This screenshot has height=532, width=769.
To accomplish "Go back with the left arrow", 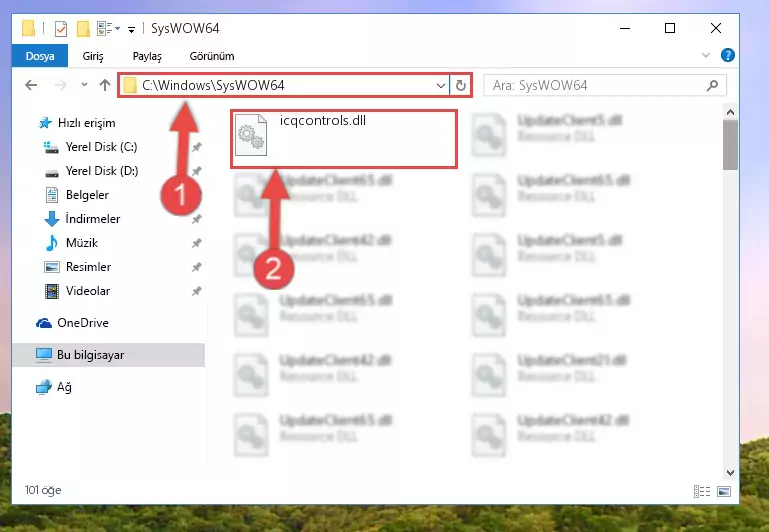I will (x=31, y=85).
